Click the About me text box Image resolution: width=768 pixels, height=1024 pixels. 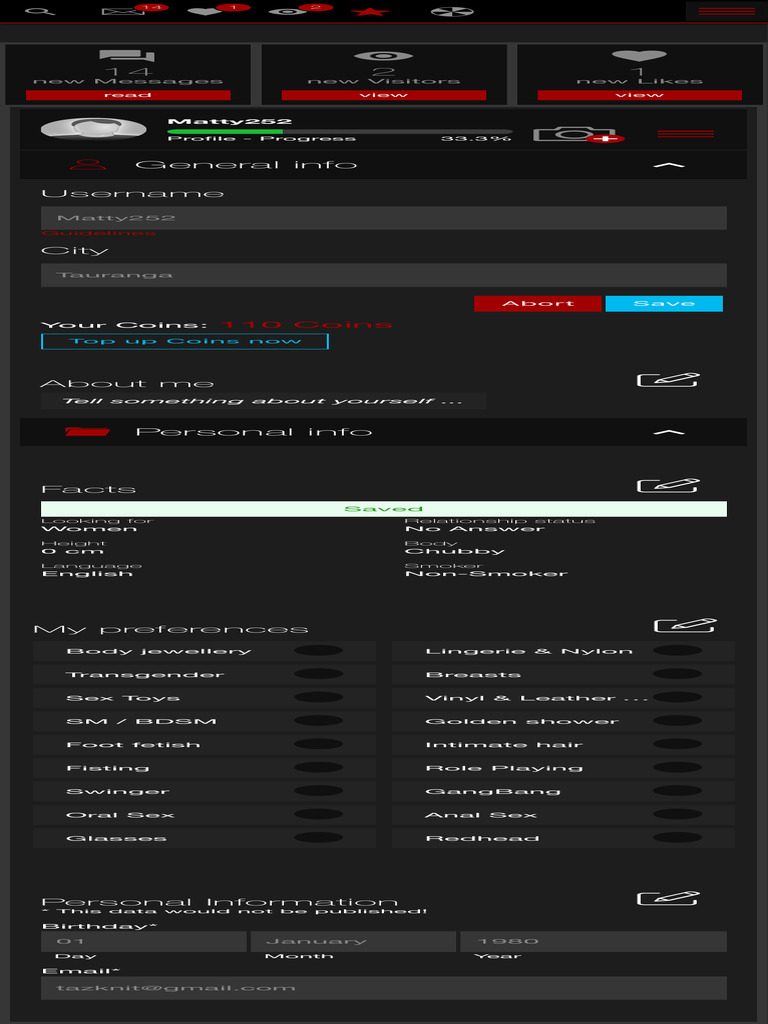(263, 401)
